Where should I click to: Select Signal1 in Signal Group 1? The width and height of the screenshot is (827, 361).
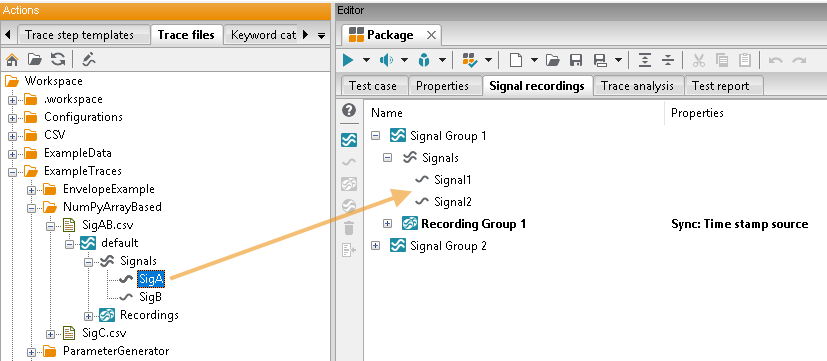(453, 179)
